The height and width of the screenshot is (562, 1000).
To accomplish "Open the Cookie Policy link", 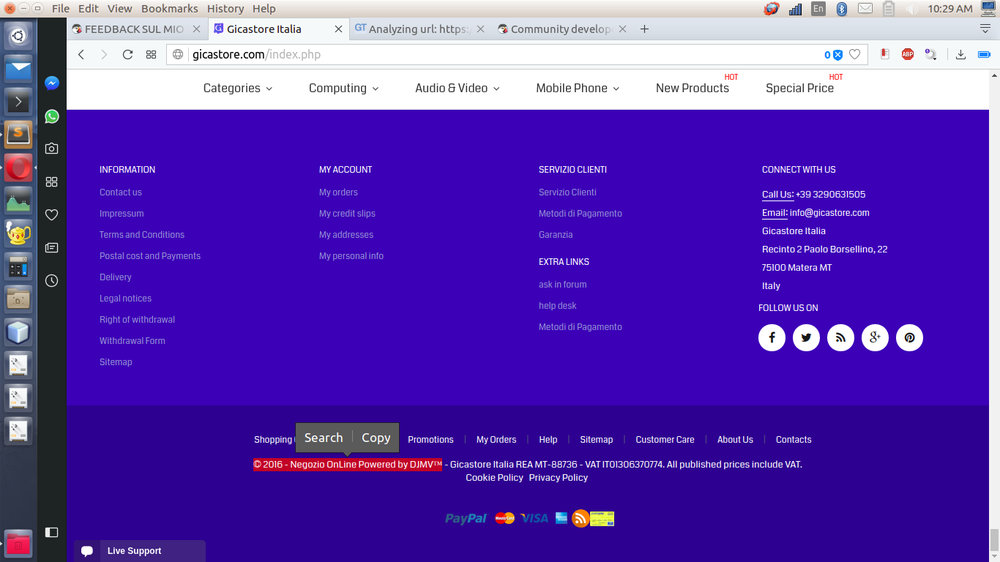I will pos(494,478).
